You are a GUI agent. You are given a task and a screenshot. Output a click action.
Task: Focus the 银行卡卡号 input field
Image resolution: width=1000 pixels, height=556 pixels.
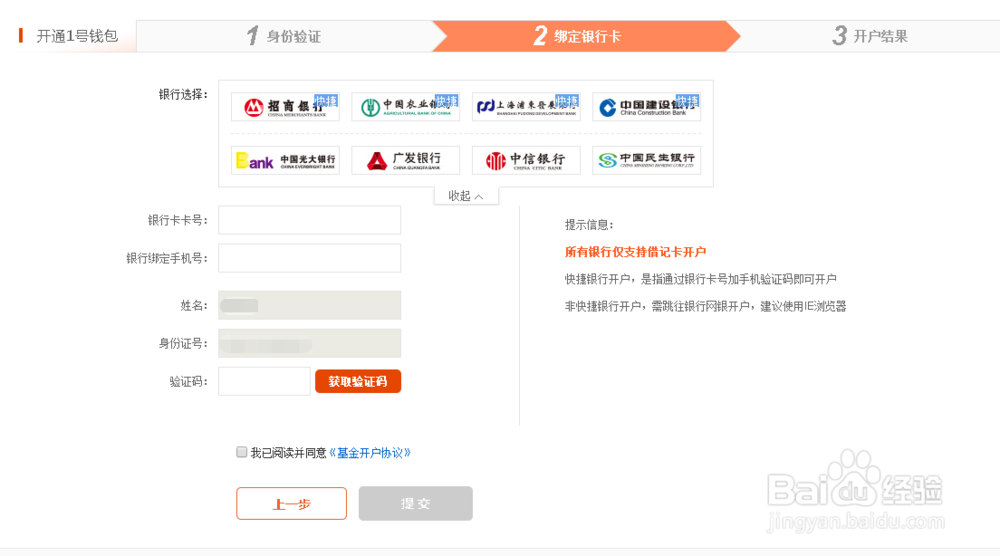pyautogui.click(x=309, y=220)
